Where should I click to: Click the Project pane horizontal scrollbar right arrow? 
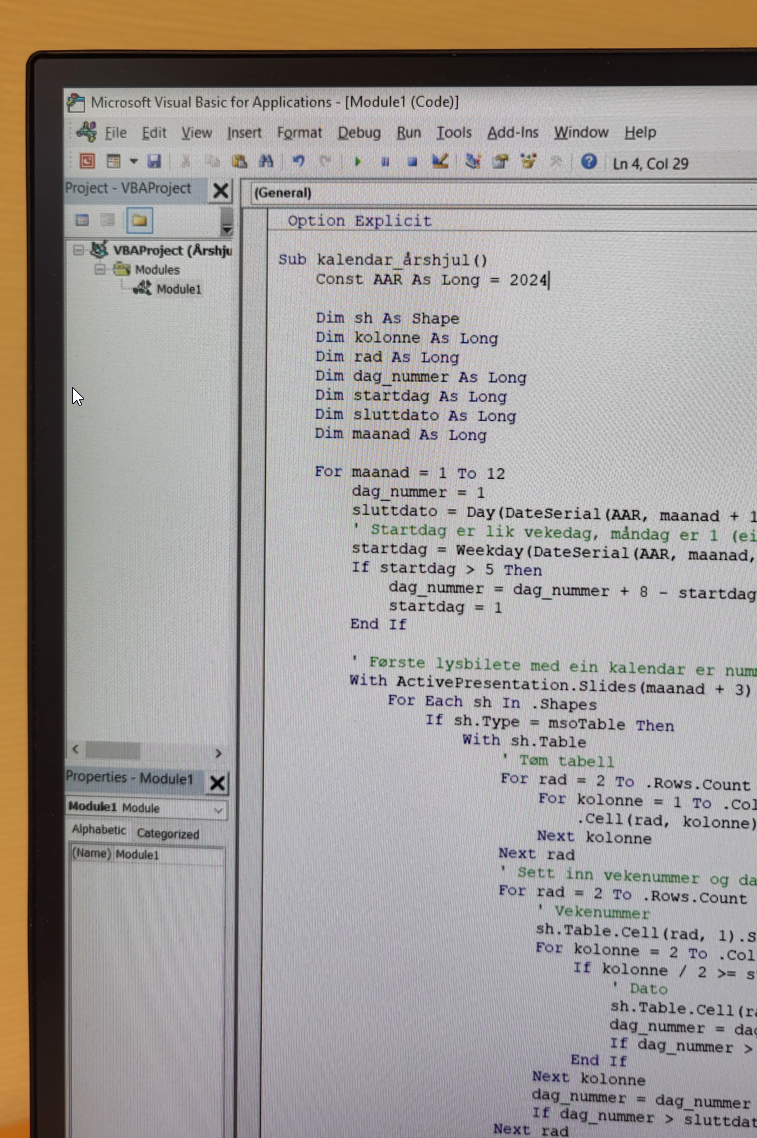(x=218, y=752)
